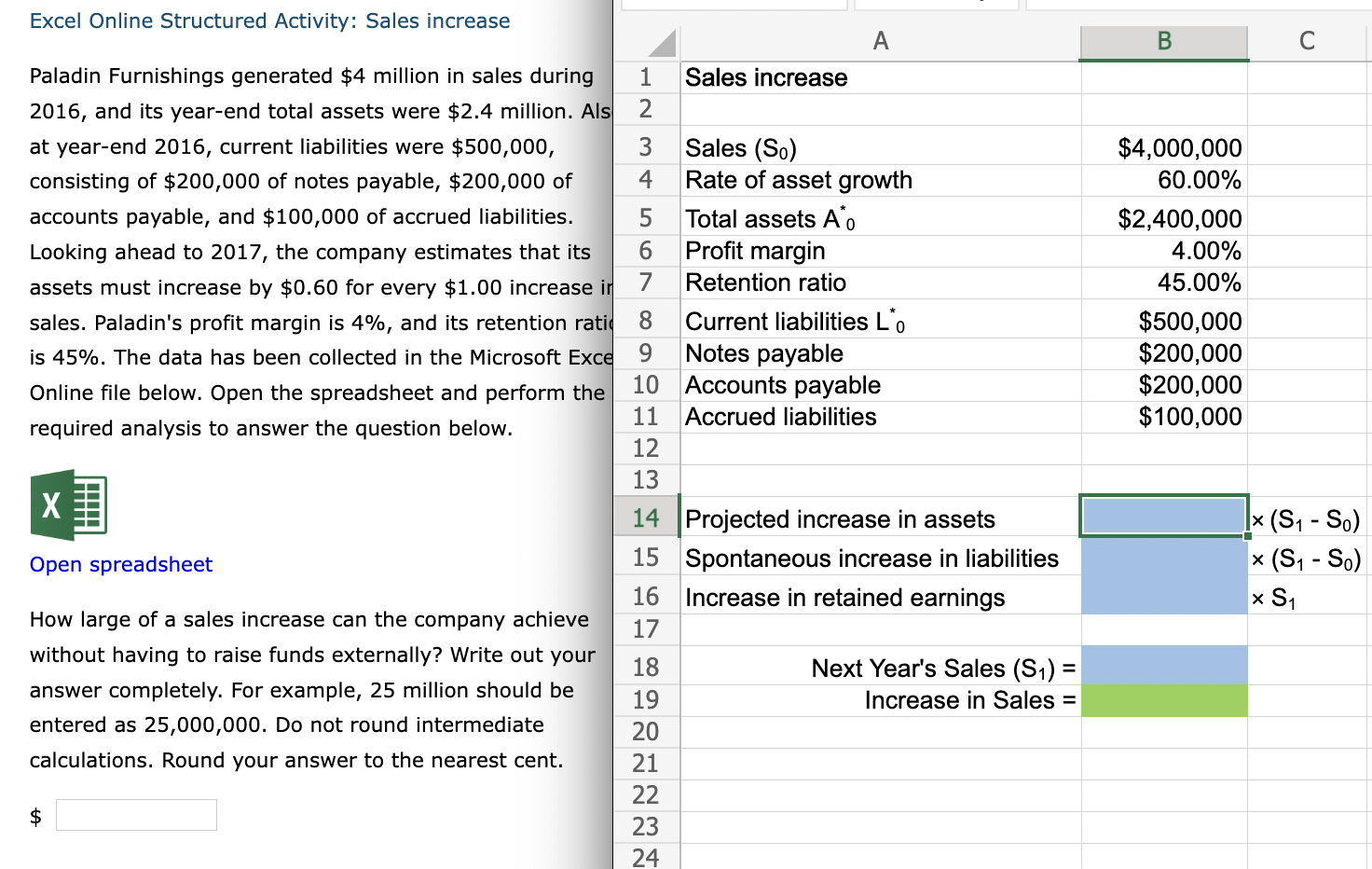The image size is (1372, 869).
Task: Select the '$100,000' accrued liabilities cell
Action: [1164, 417]
